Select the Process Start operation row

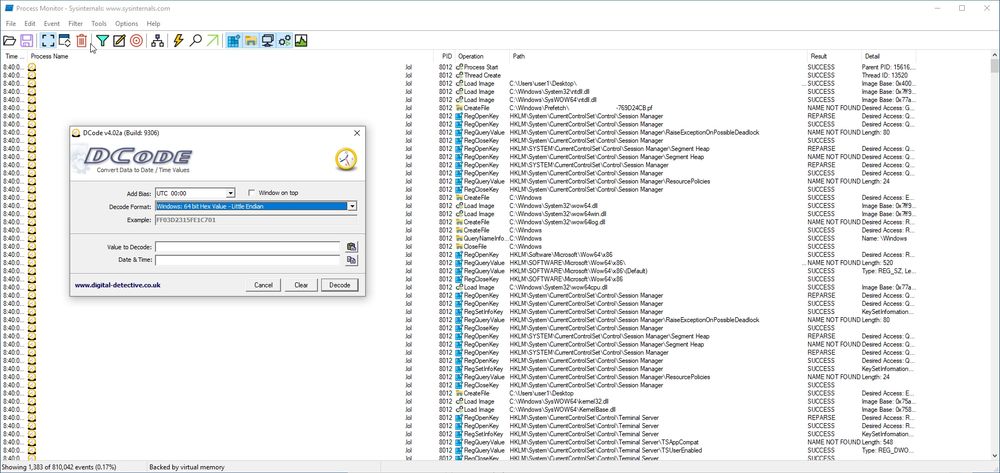click(x=482, y=67)
